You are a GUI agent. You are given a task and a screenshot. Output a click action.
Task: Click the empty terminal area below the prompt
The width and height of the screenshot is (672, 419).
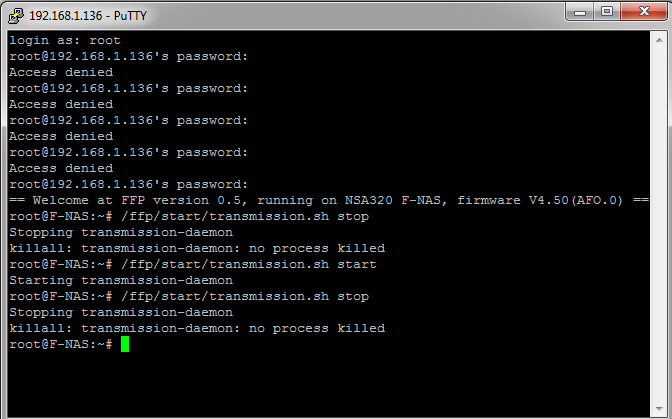(329, 383)
